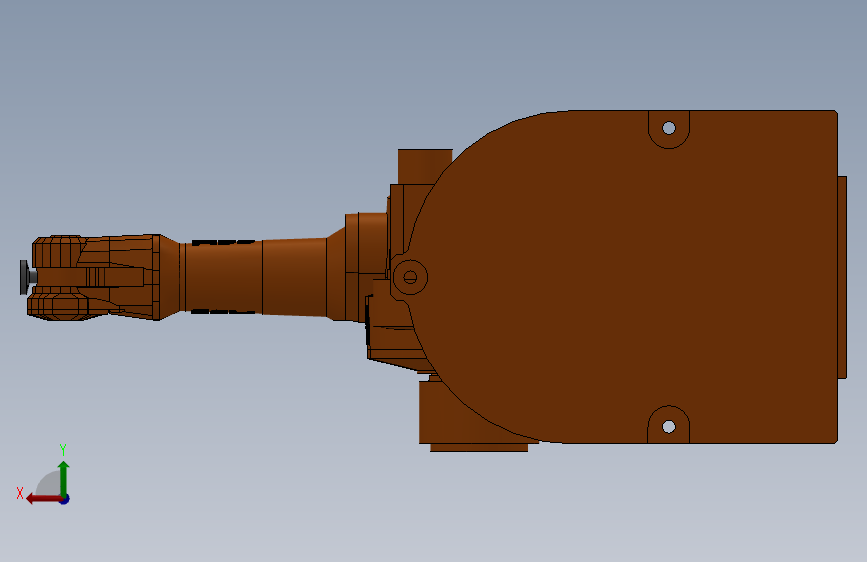Select the small square block above the arm joint
The image size is (867, 562).
(x=425, y=166)
